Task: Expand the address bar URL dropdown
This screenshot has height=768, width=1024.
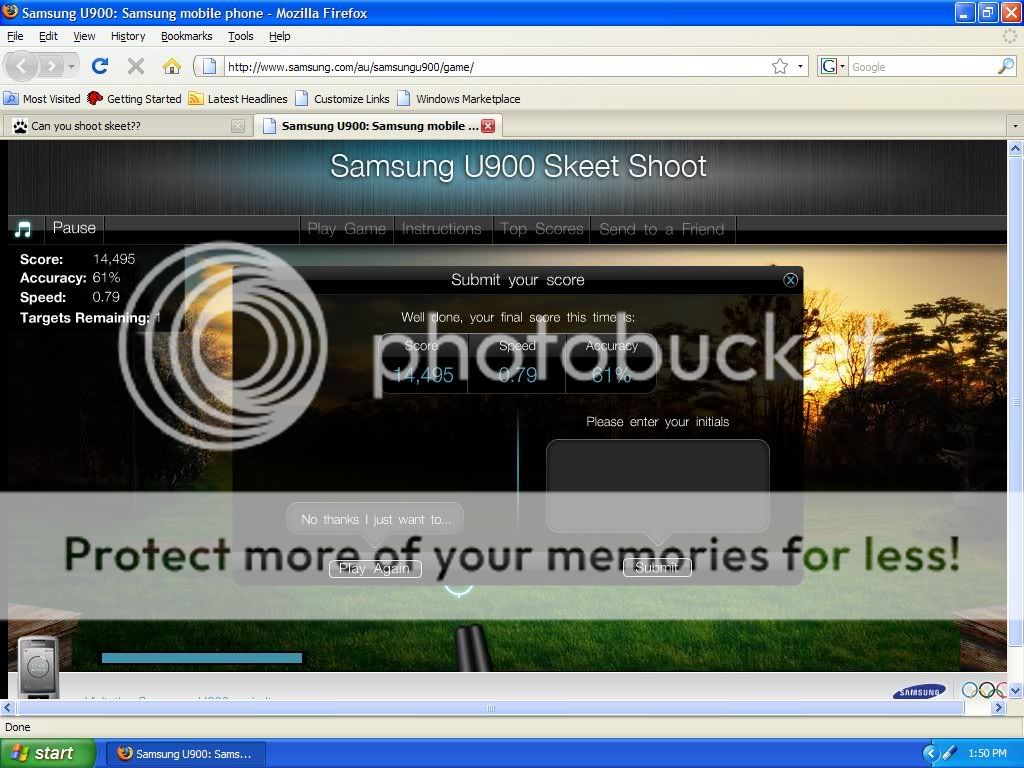Action: (x=800, y=66)
